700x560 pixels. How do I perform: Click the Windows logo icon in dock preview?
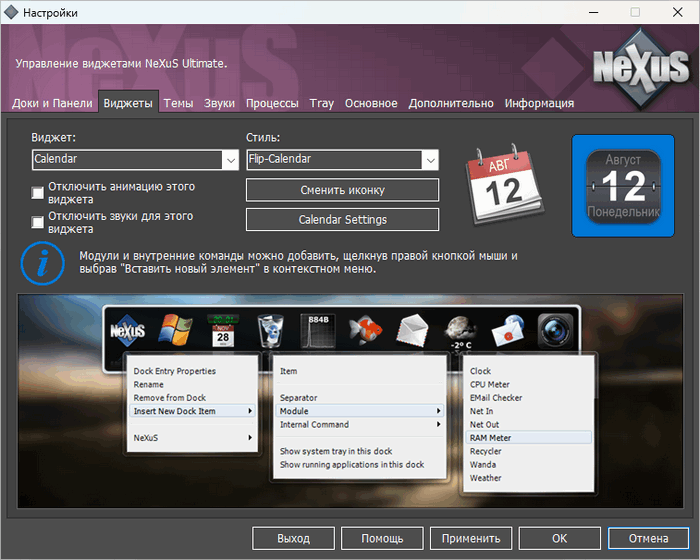[175, 330]
